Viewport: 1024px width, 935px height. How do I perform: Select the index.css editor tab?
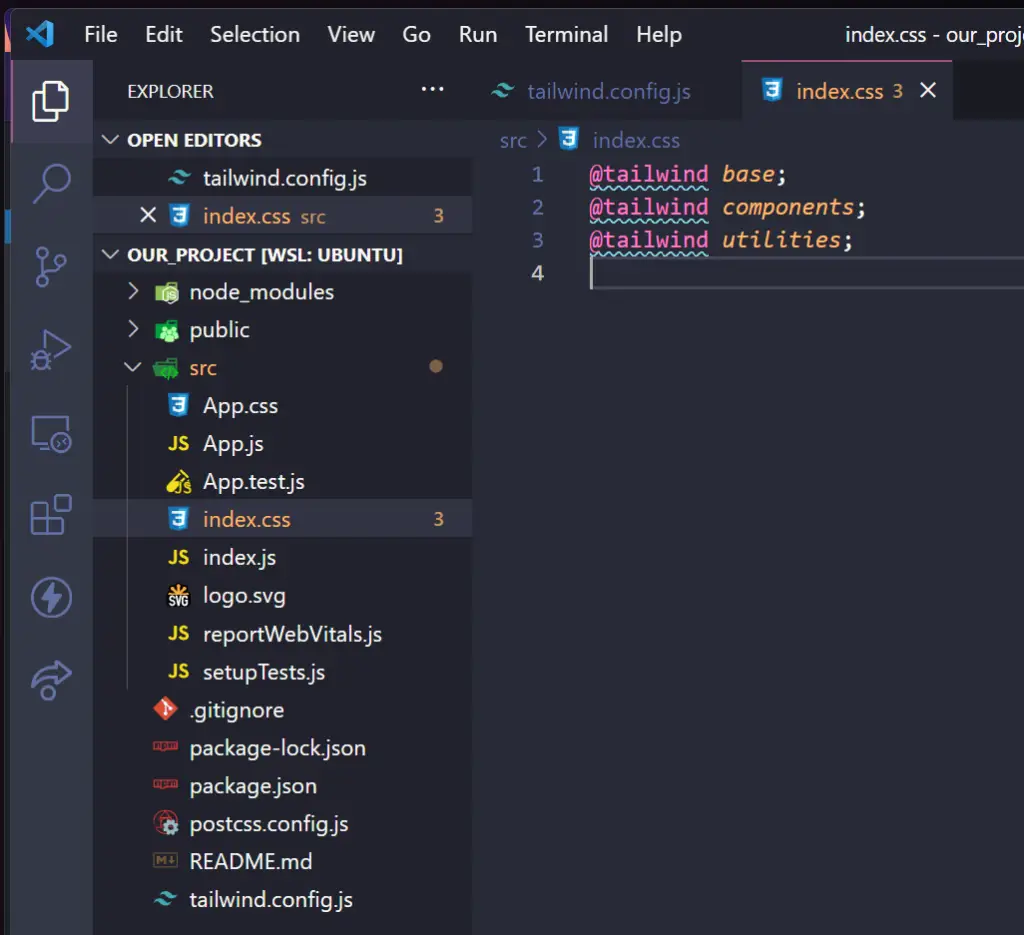(847, 91)
